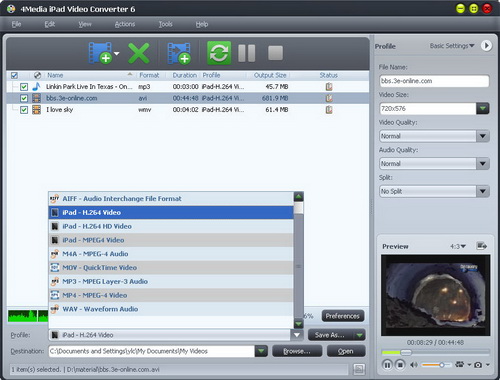
Task: Click the Pause conversion toolbar icon
Action: pyautogui.click(x=247, y=53)
